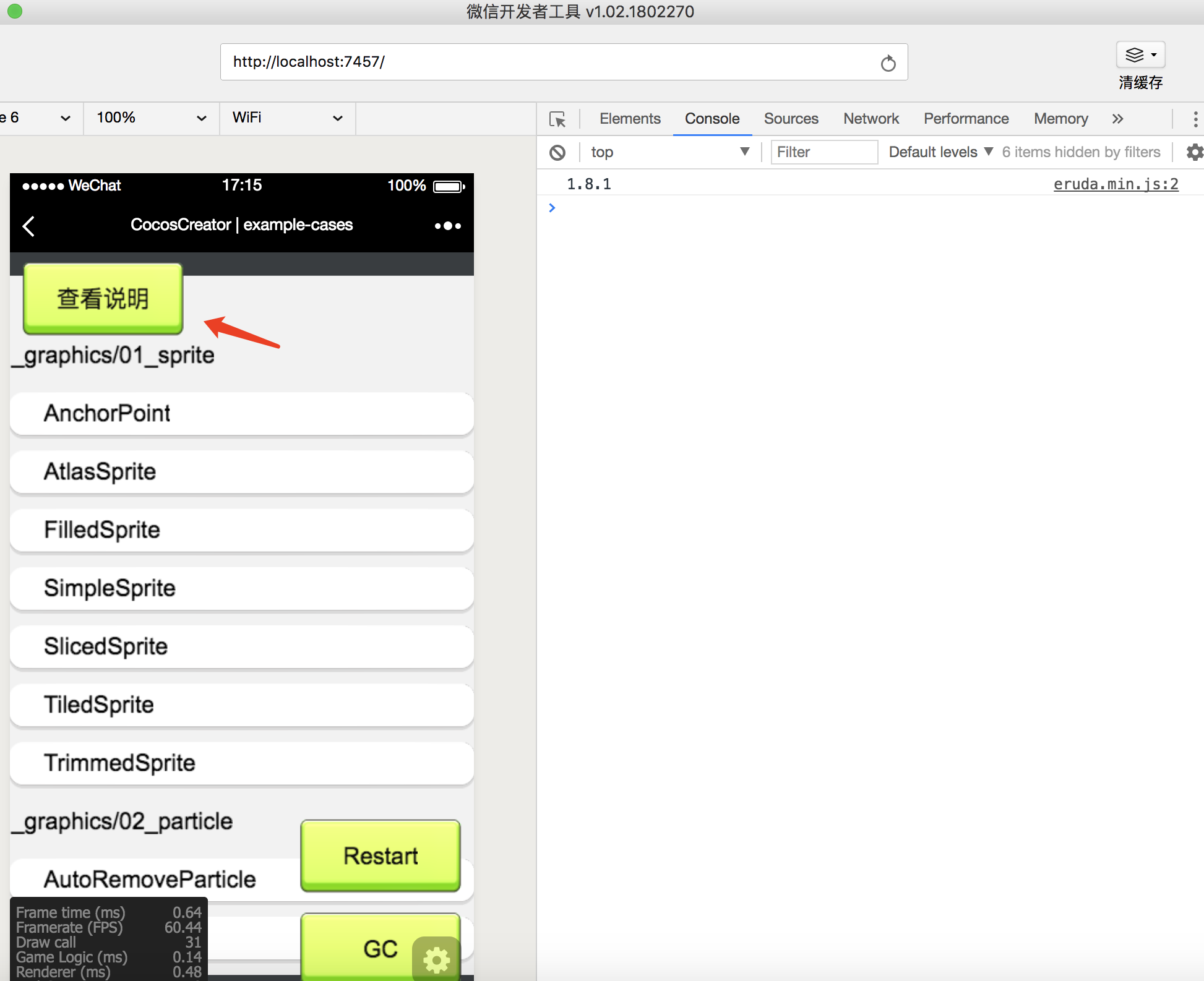This screenshot has width=1204, height=981.
Task: Click the console Filter input field
Action: (x=823, y=152)
